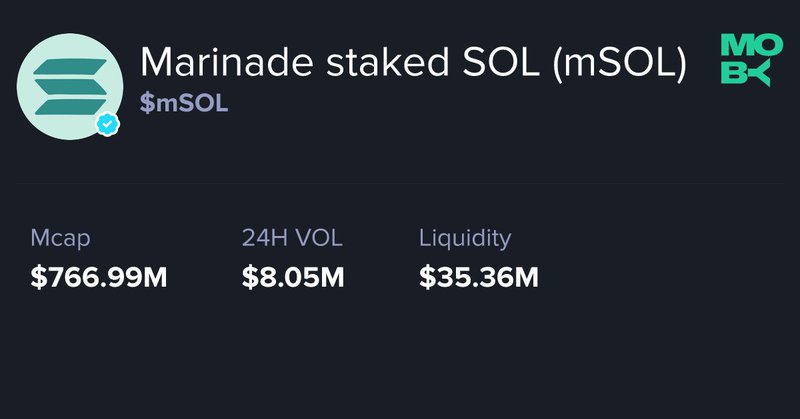Image resolution: width=800 pixels, height=419 pixels.
Task: Click the bottom bar of the token logo
Action: 68,108
